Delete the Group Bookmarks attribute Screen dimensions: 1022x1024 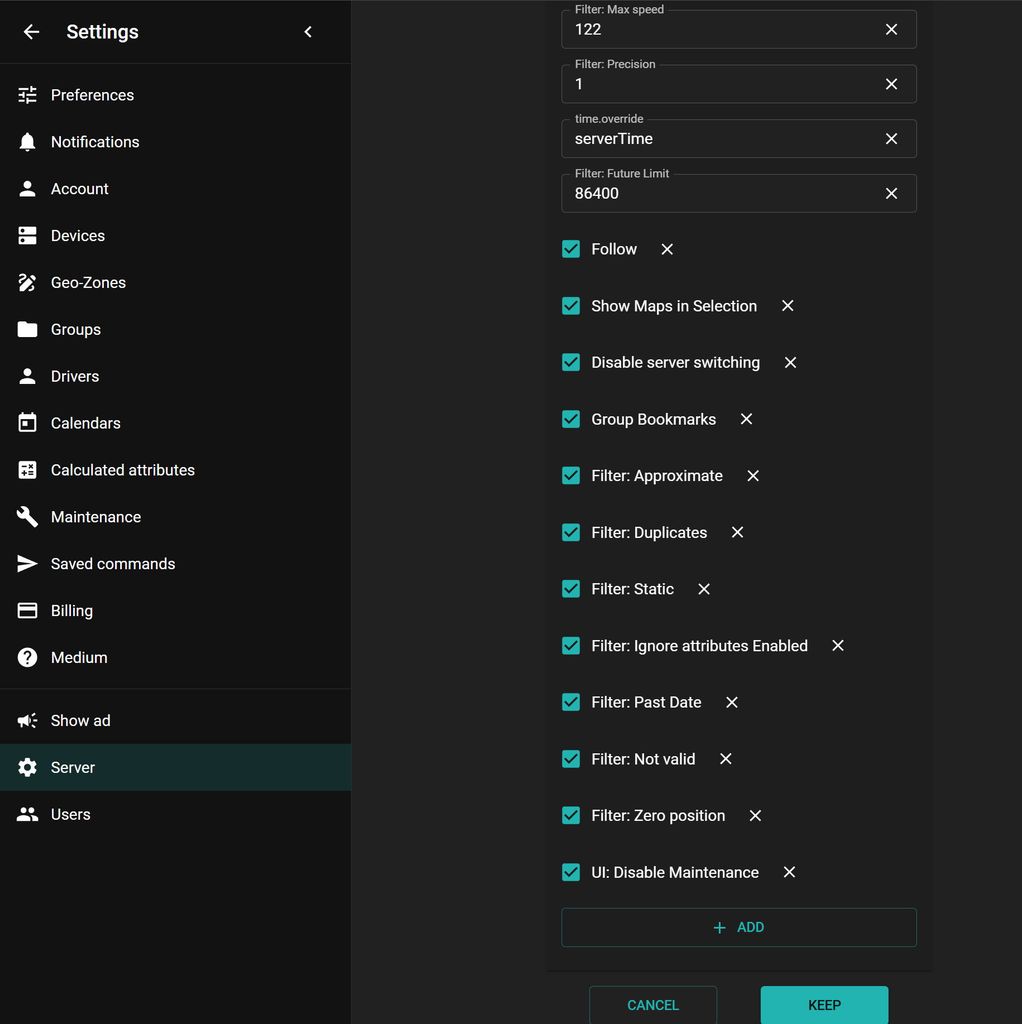[x=746, y=419]
